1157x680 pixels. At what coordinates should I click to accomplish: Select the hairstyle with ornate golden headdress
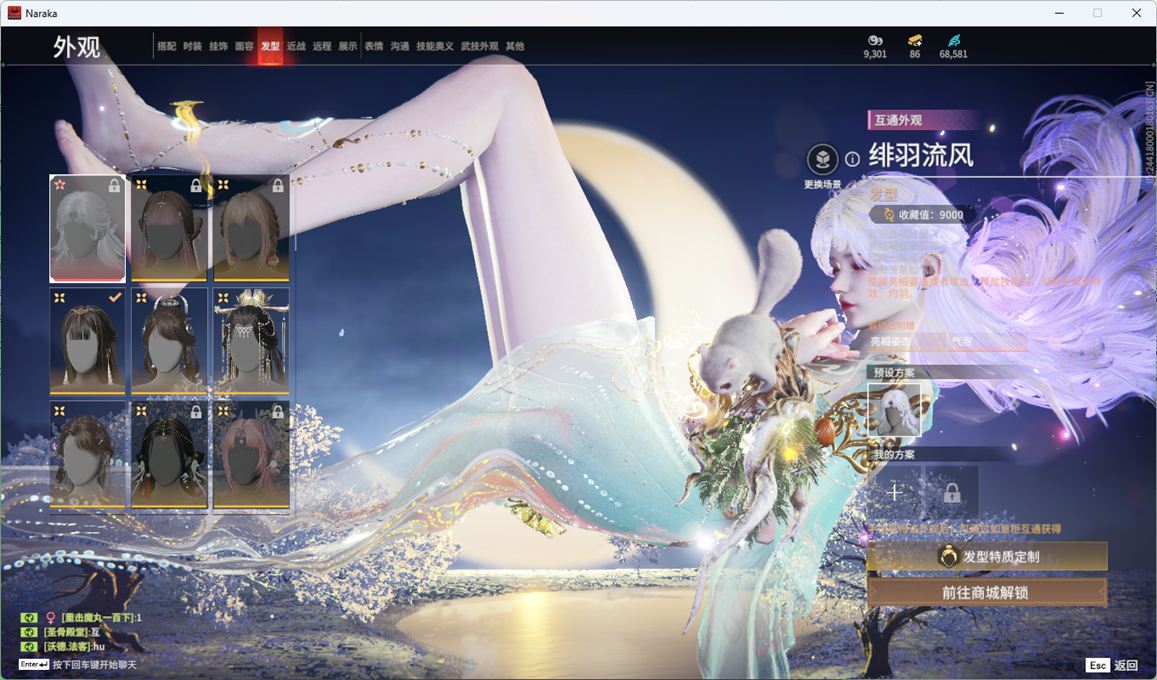point(251,341)
